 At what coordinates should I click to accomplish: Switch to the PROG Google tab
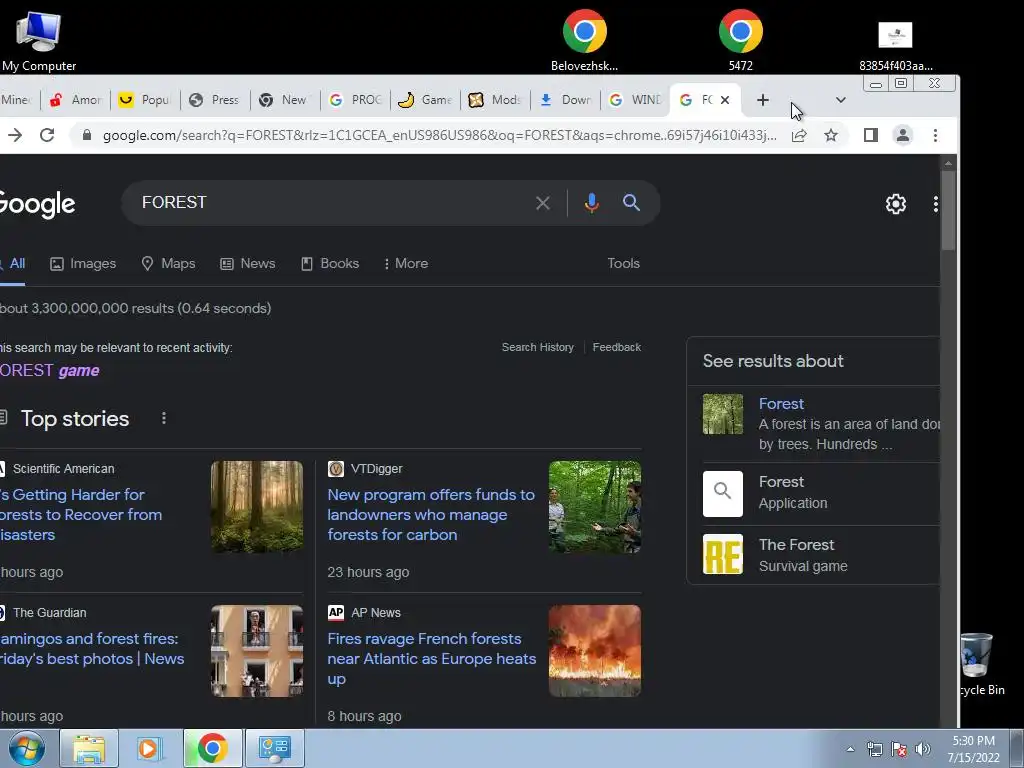click(355, 100)
